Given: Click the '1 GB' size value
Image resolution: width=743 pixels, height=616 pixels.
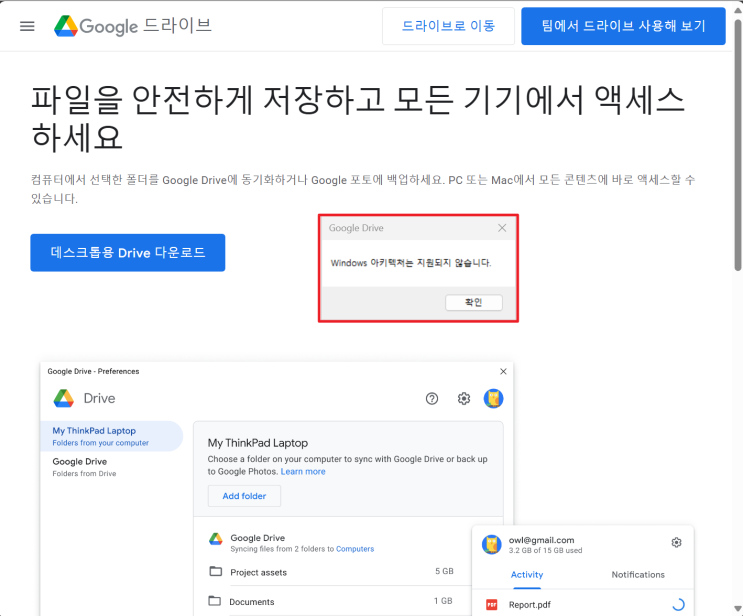Looking at the screenshot, I should [x=443, y=601].
